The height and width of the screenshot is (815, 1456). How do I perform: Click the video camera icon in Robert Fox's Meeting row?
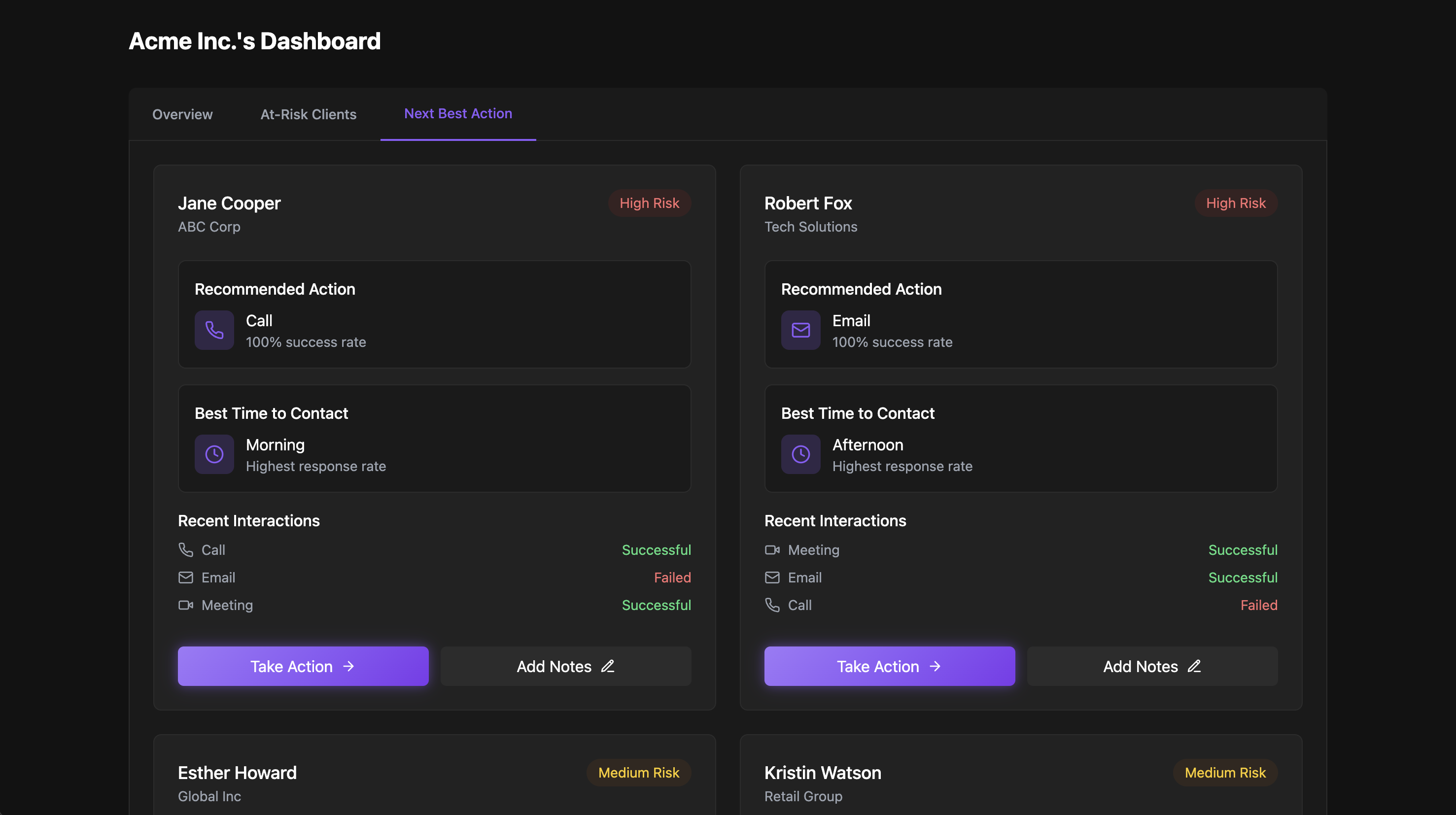click(x=772, y=549)
